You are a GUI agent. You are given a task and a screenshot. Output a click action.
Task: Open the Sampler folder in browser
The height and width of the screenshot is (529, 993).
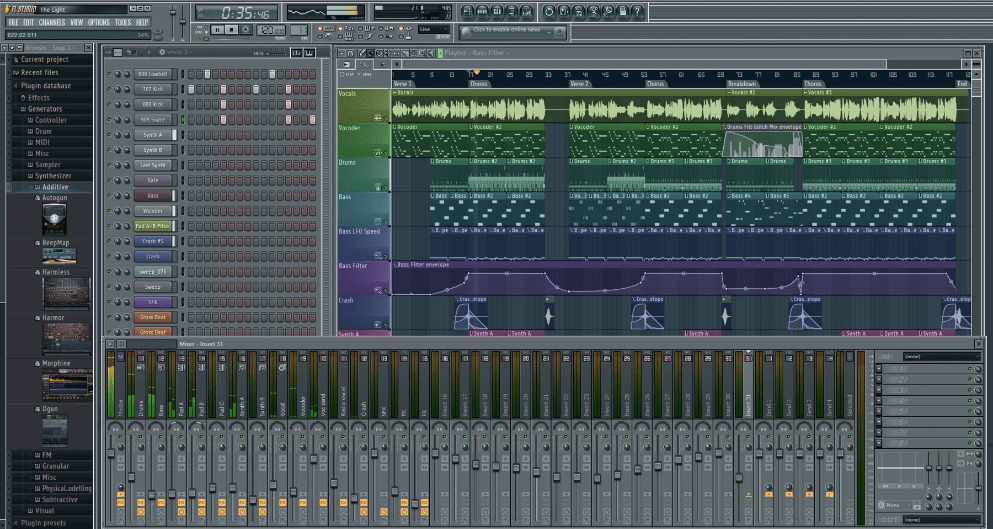[x=47, y=165]
